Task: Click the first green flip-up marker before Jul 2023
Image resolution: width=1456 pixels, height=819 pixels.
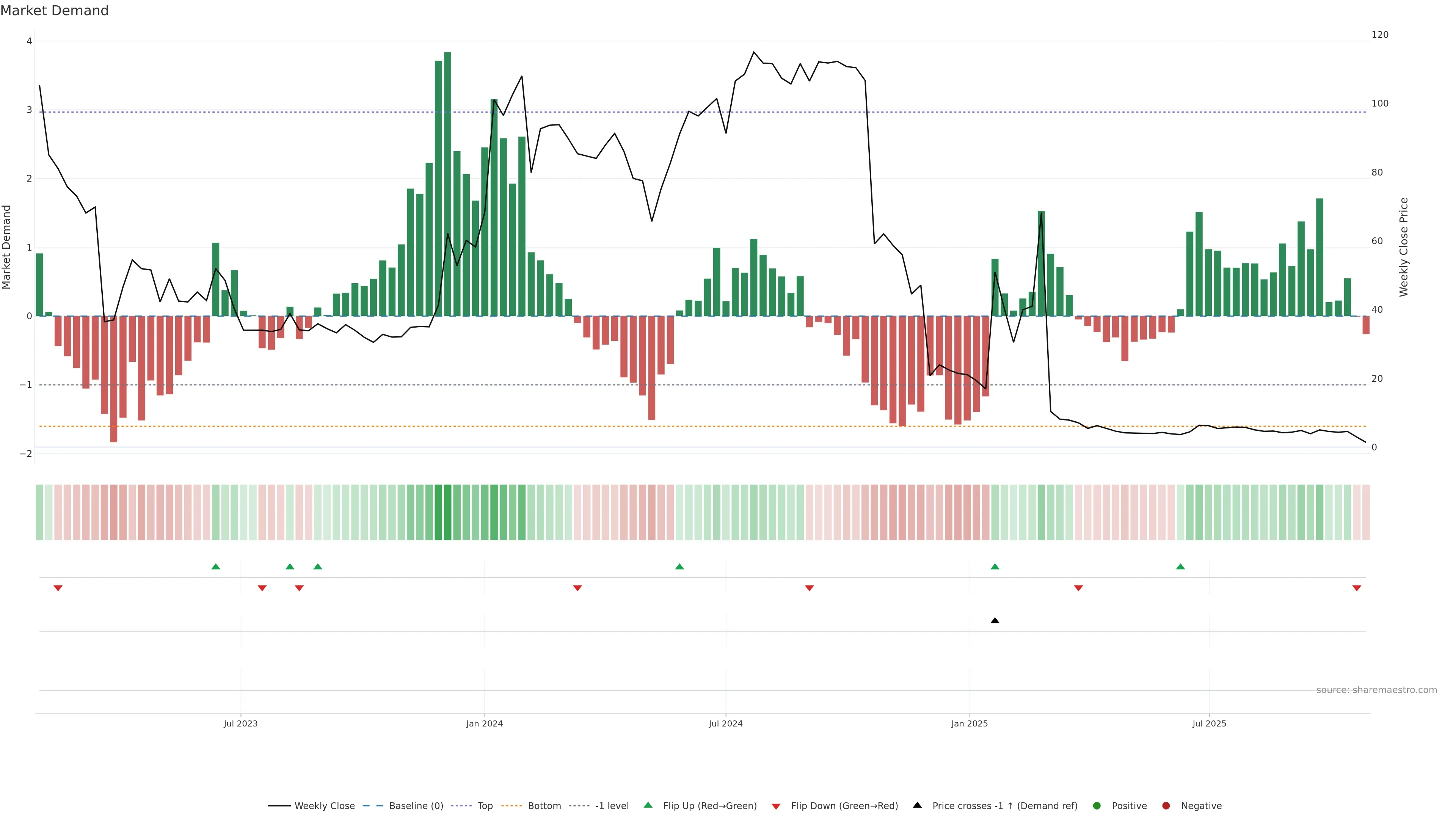Action: point(215,566)
